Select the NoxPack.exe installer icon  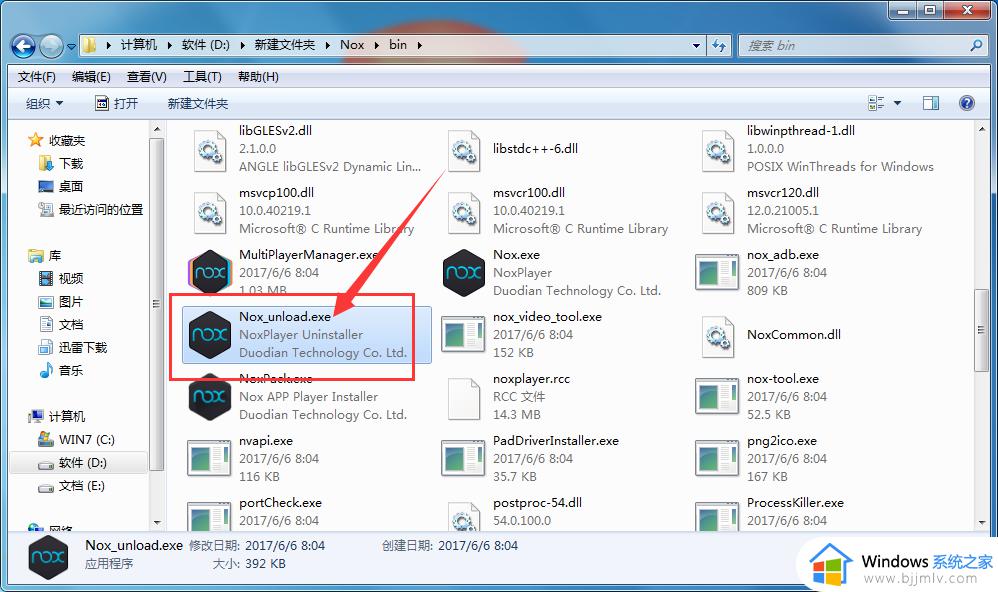click(210, 397)
